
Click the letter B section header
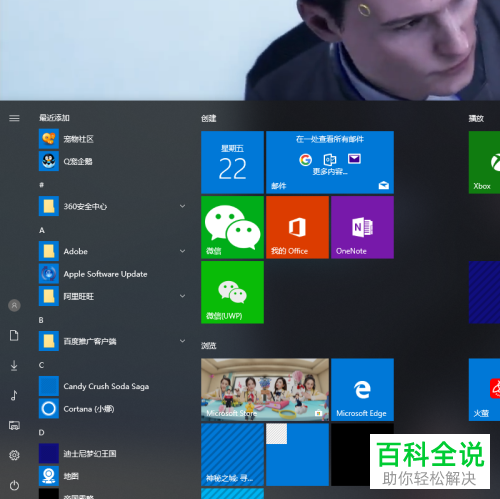click(41, 320)
